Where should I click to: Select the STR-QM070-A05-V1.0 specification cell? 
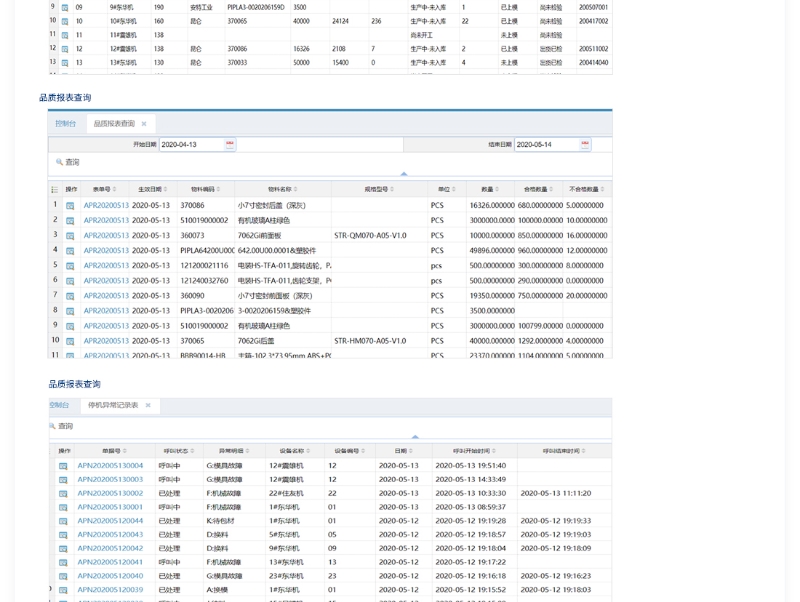click(370, 236)
